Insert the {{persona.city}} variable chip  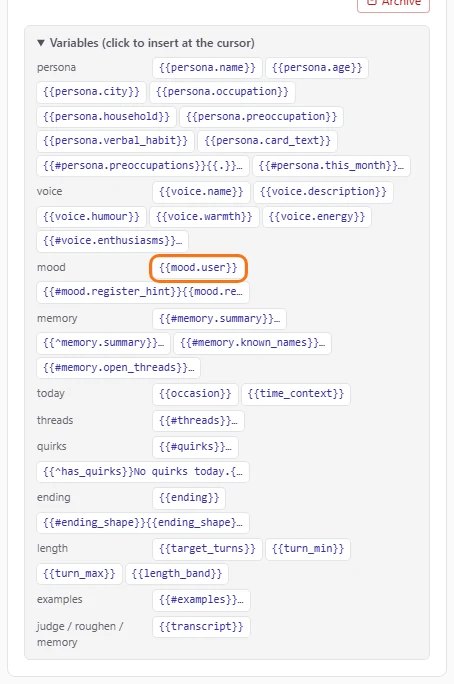(x=92, y=92)
